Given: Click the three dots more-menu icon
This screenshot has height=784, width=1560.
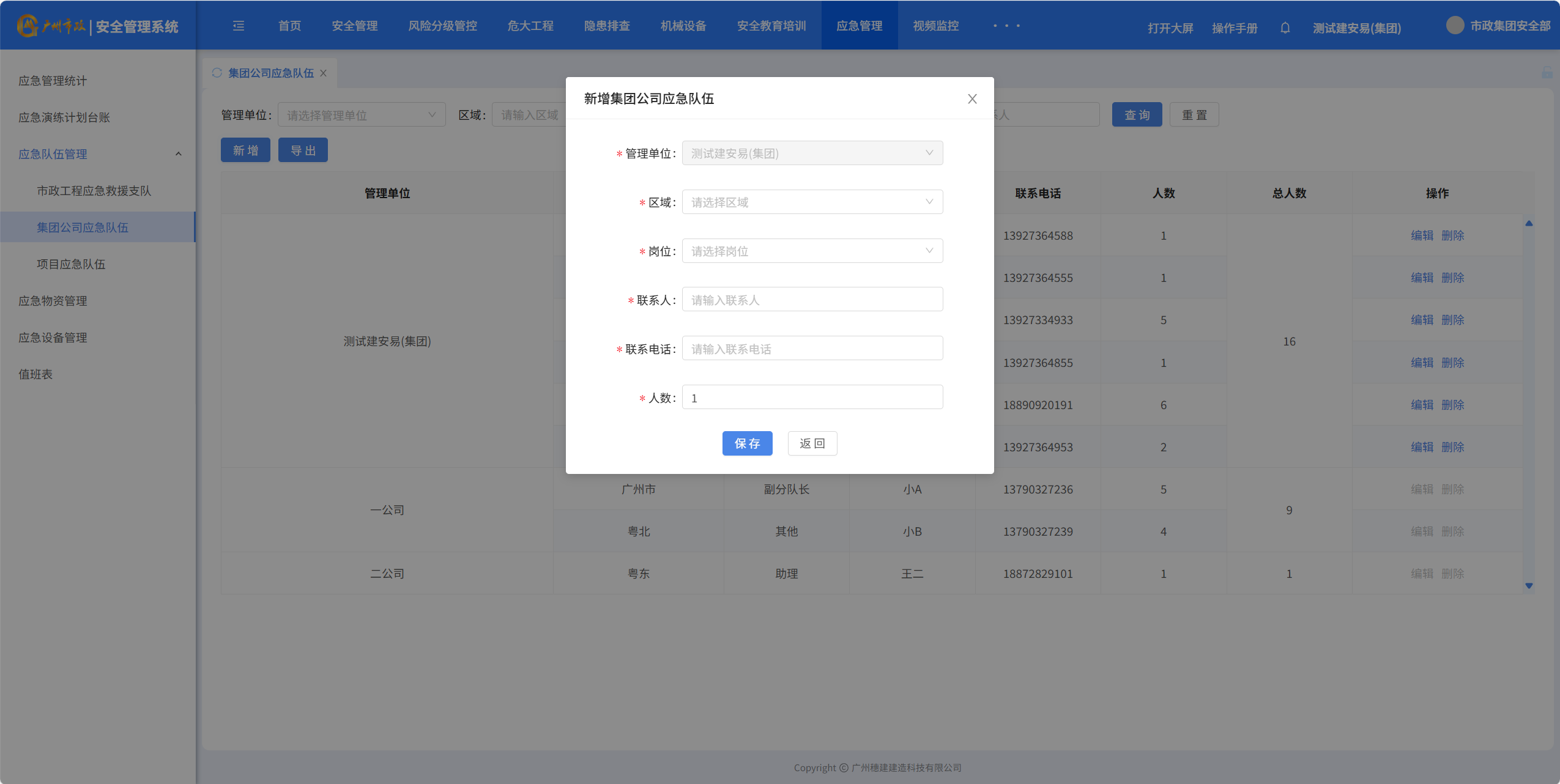Looking at the screenshot, I should pos(1006,26).
